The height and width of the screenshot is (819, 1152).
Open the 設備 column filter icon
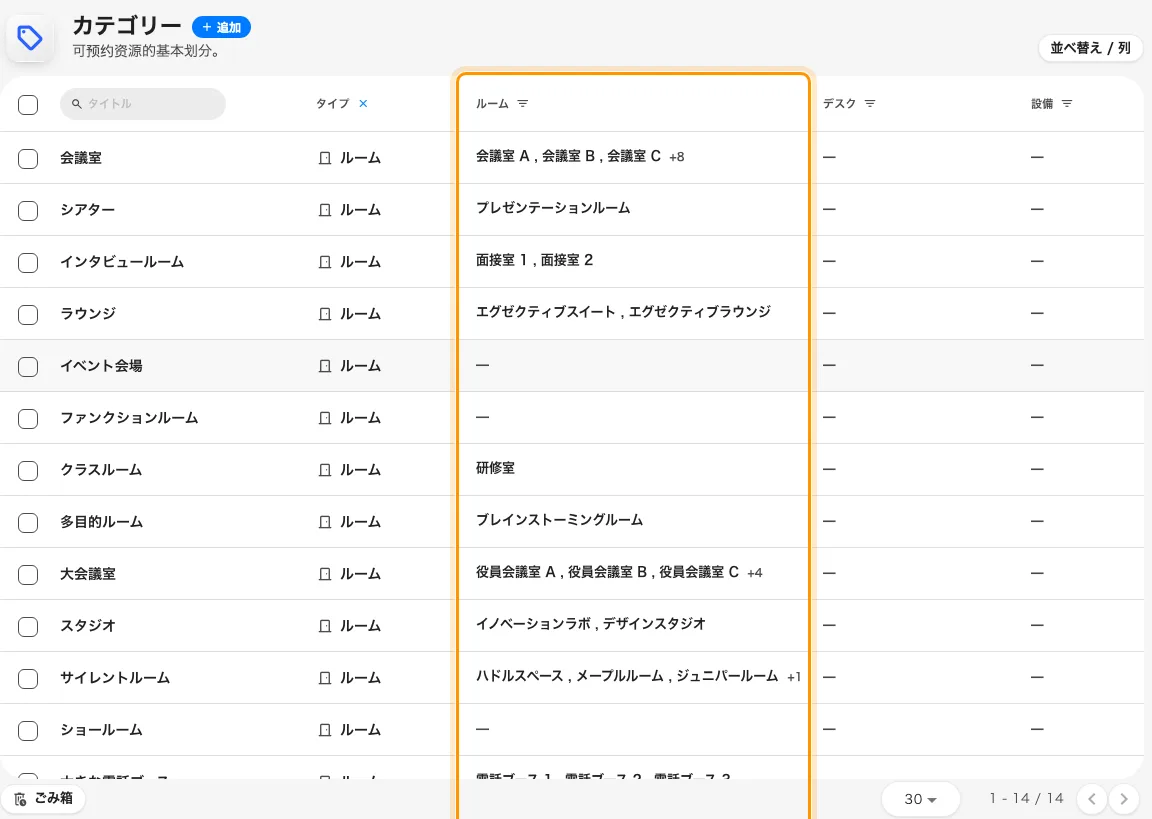1067,104
